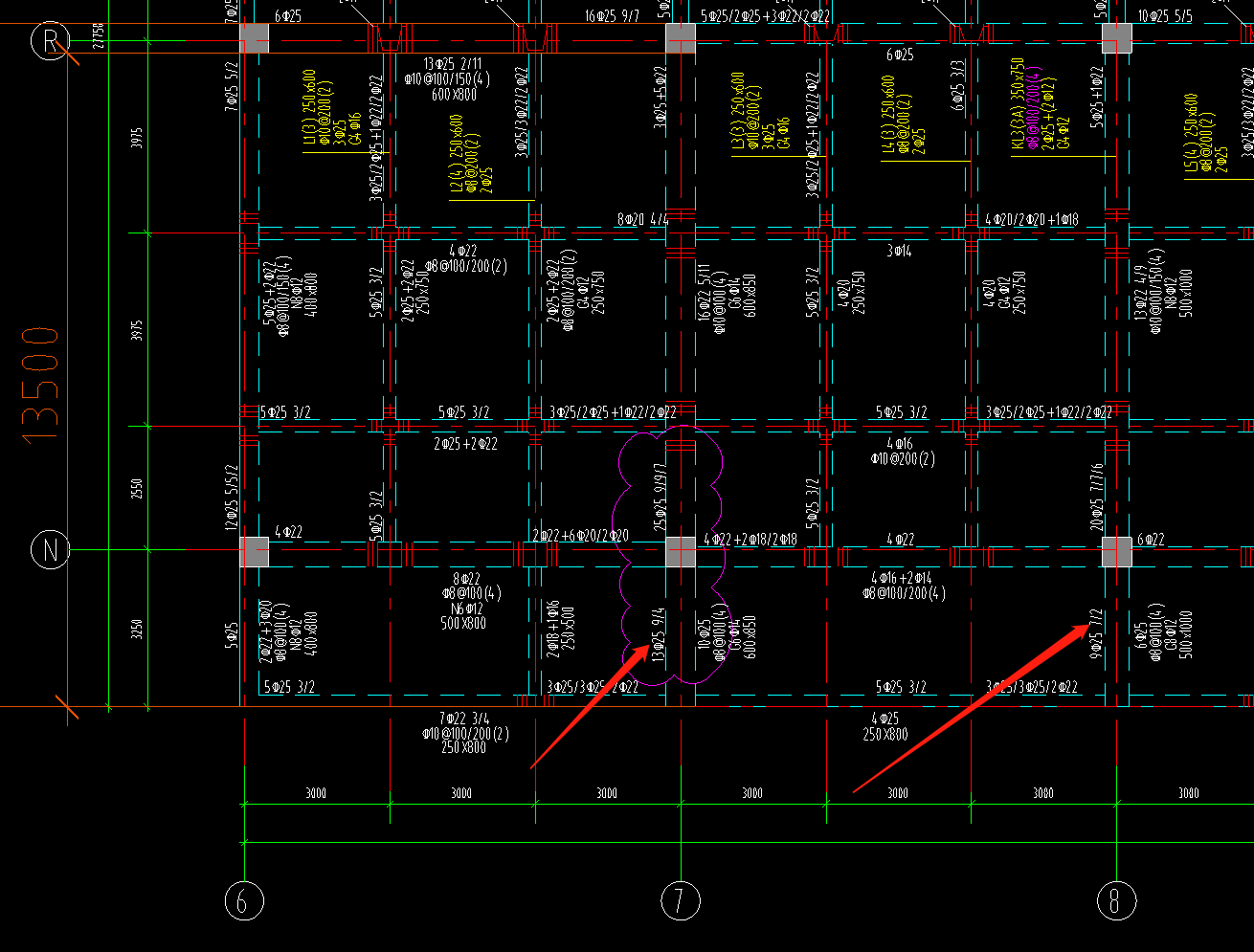Select the vertical 13Φ22 4/9 annotation
The image size is (1254, 952).
[x=1140, y=292]
